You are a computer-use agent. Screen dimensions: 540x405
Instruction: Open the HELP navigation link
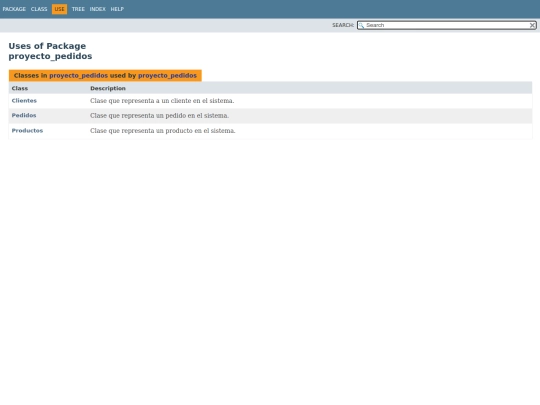(x=117, y=9)
